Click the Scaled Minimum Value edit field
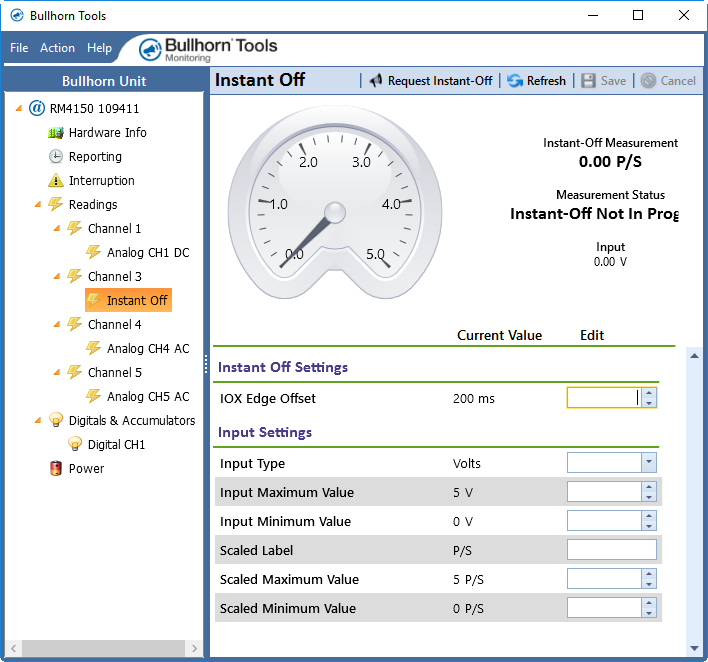The image size is (708, 662). [x=604, y=608]
